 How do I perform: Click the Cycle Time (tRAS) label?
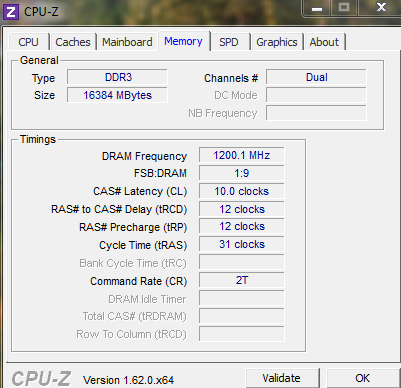pos(143,245)
